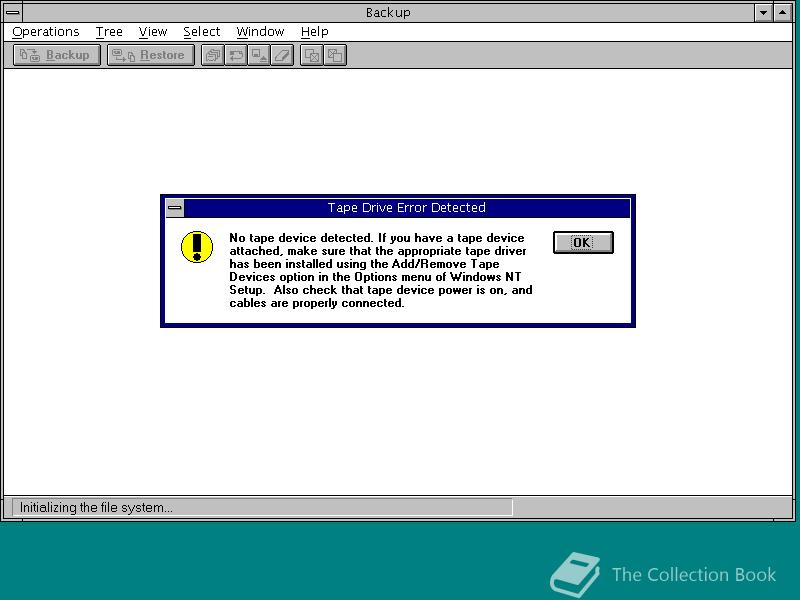Click the Check selected files toolbar icon
This screenshot has height=600, width=800.
(312, 55)
